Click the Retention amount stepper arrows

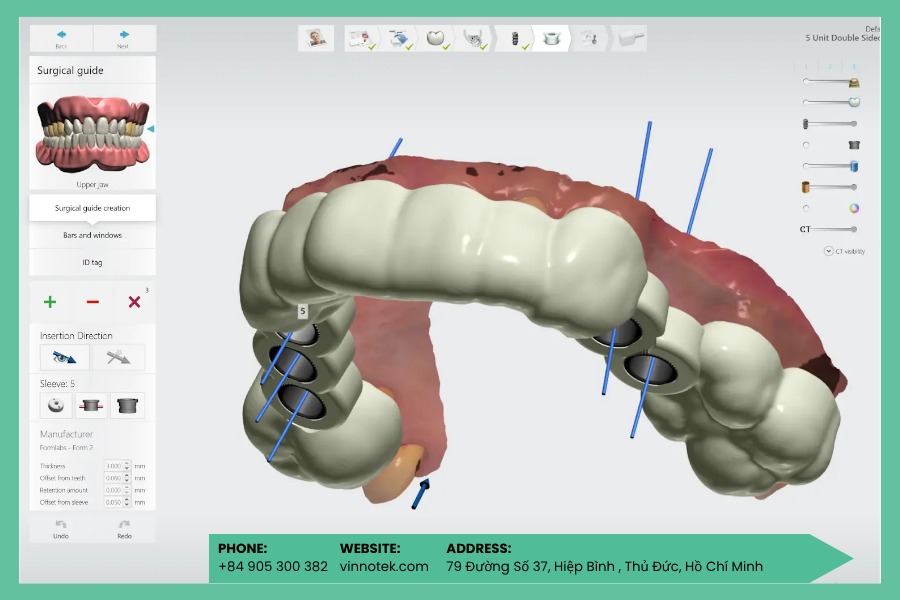coord(127,490)
